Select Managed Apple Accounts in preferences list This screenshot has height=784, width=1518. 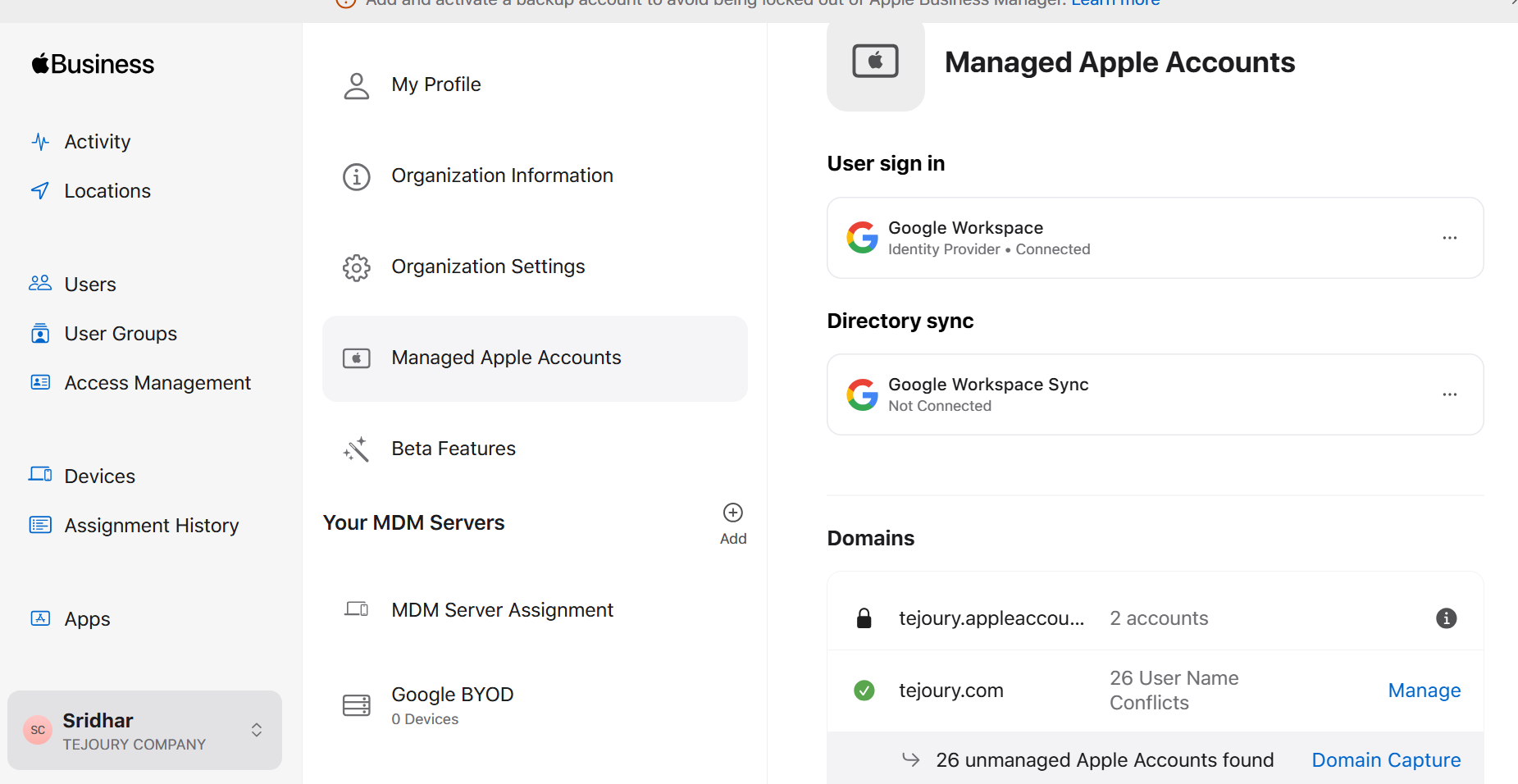(x=535, y=358)
